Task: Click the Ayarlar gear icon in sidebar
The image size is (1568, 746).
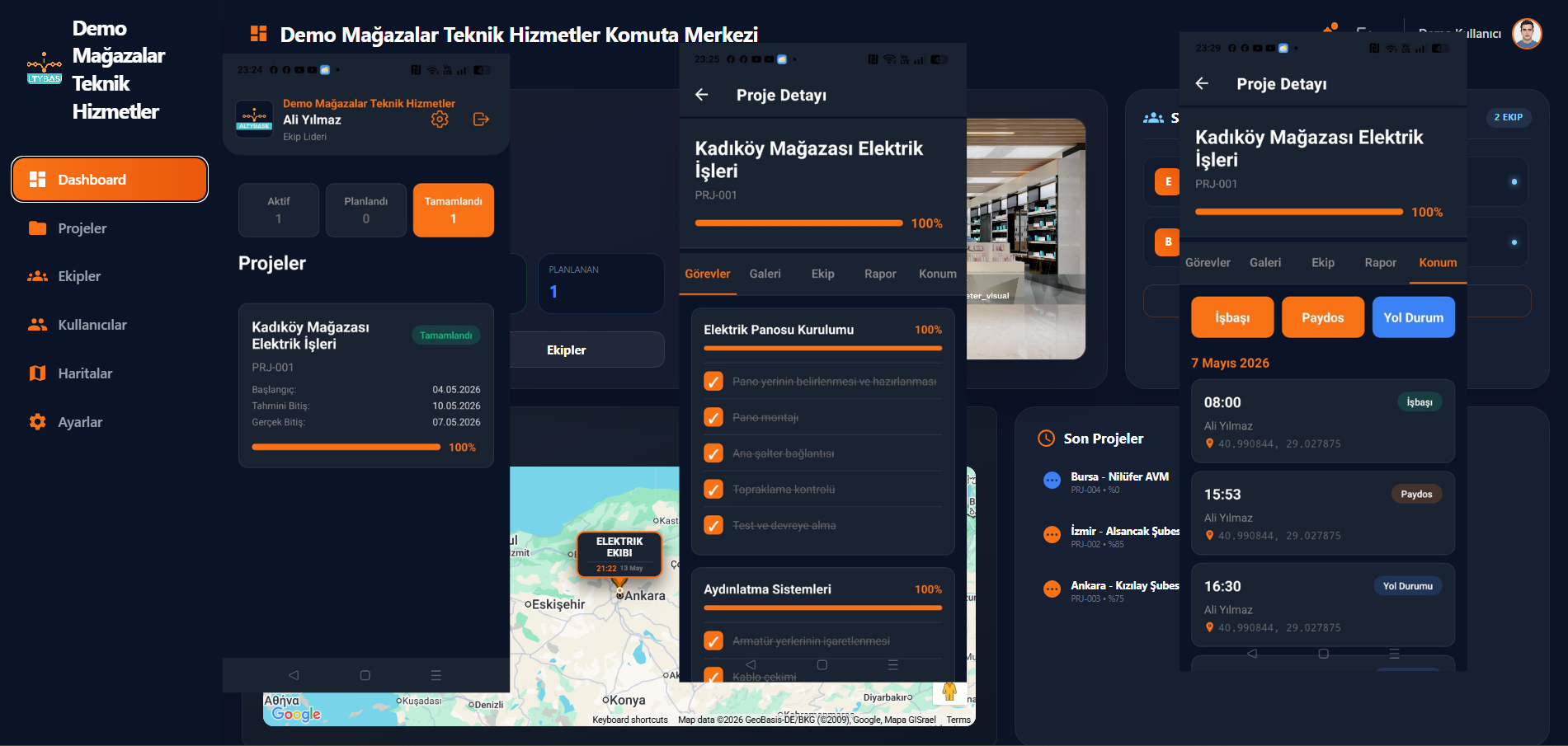Action: (37, 422)
